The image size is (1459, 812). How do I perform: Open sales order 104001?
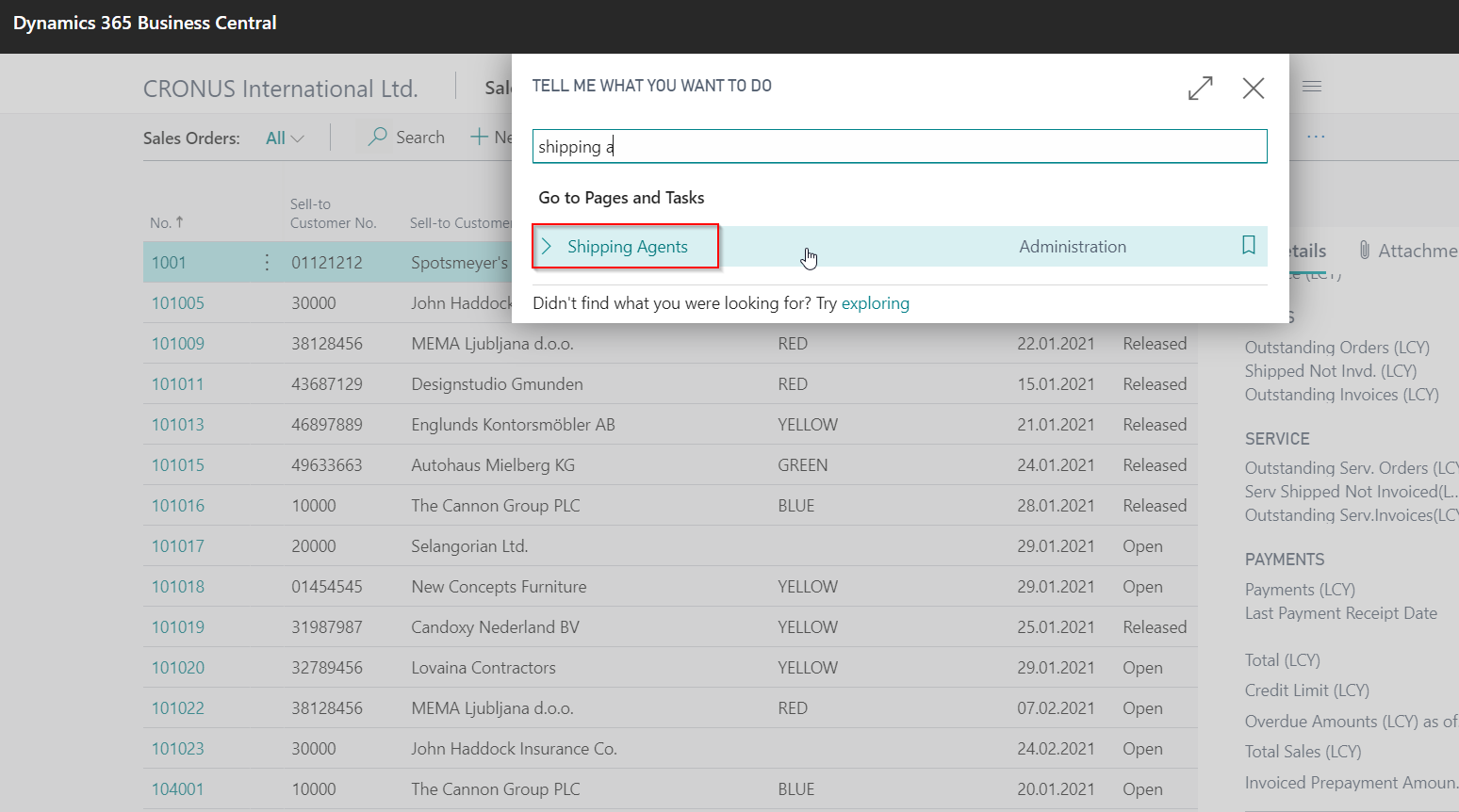(x=178, y=789)
